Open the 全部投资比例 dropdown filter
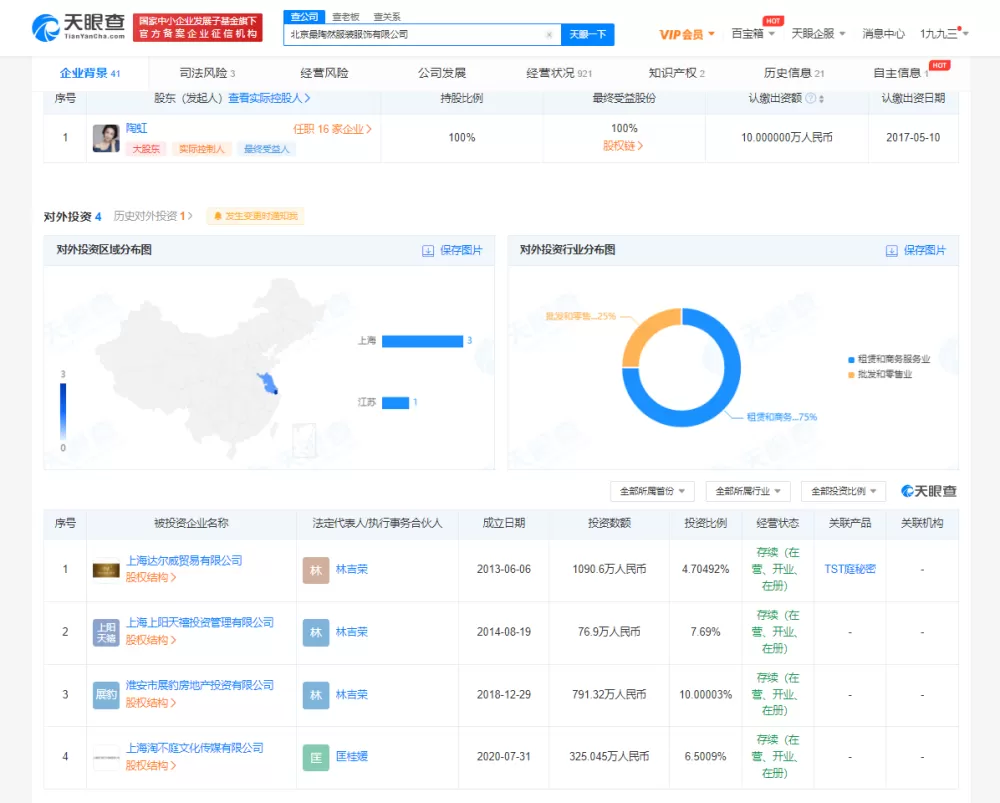 (843, 491)
